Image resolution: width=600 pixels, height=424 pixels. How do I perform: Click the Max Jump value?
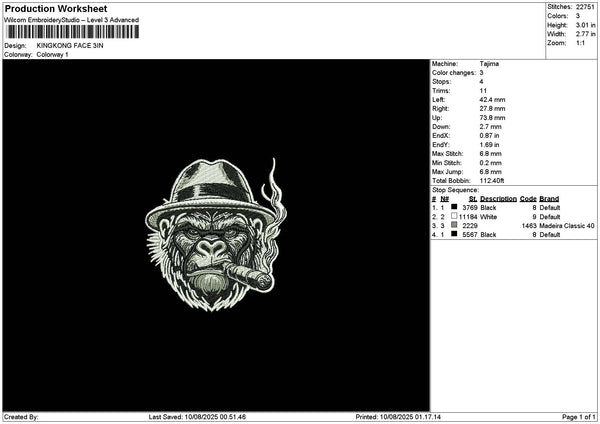pos(491,172)
